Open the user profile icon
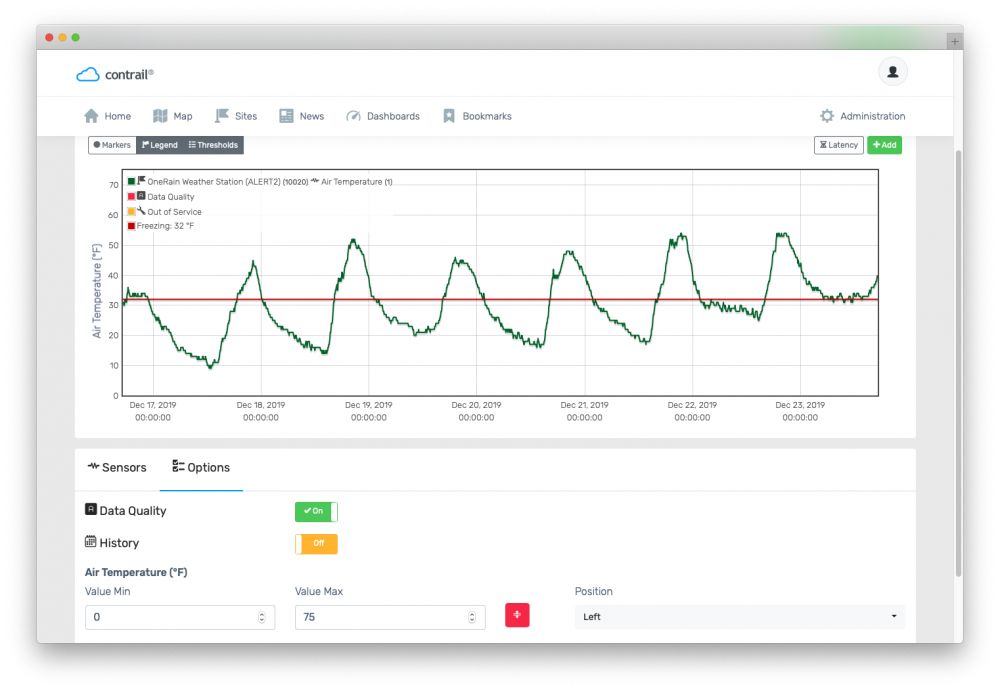The image size is (1000, 691). point(892,71)
